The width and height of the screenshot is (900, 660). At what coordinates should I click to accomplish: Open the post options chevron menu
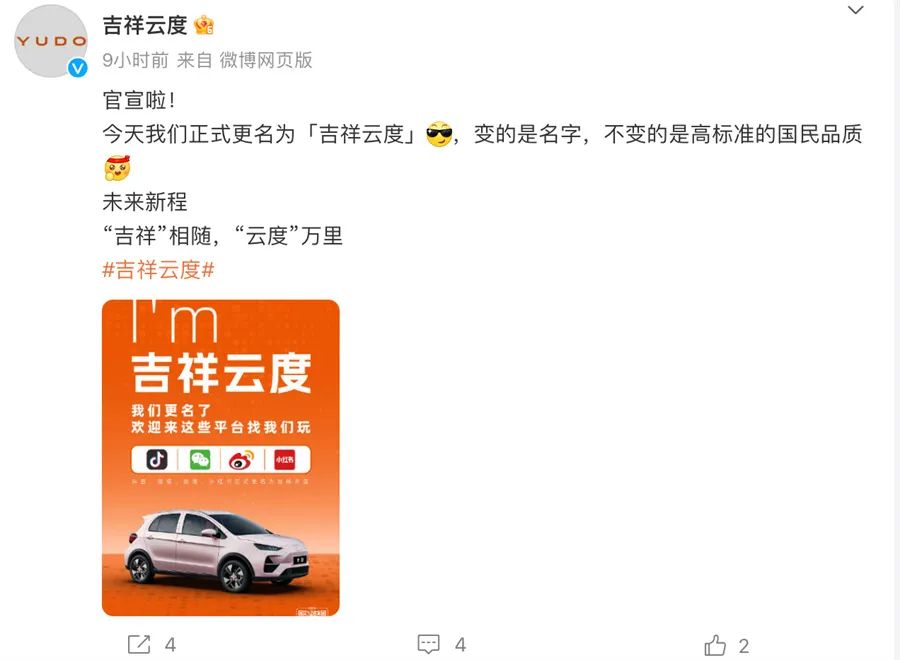pyautogui.click(x=856, y=10)
